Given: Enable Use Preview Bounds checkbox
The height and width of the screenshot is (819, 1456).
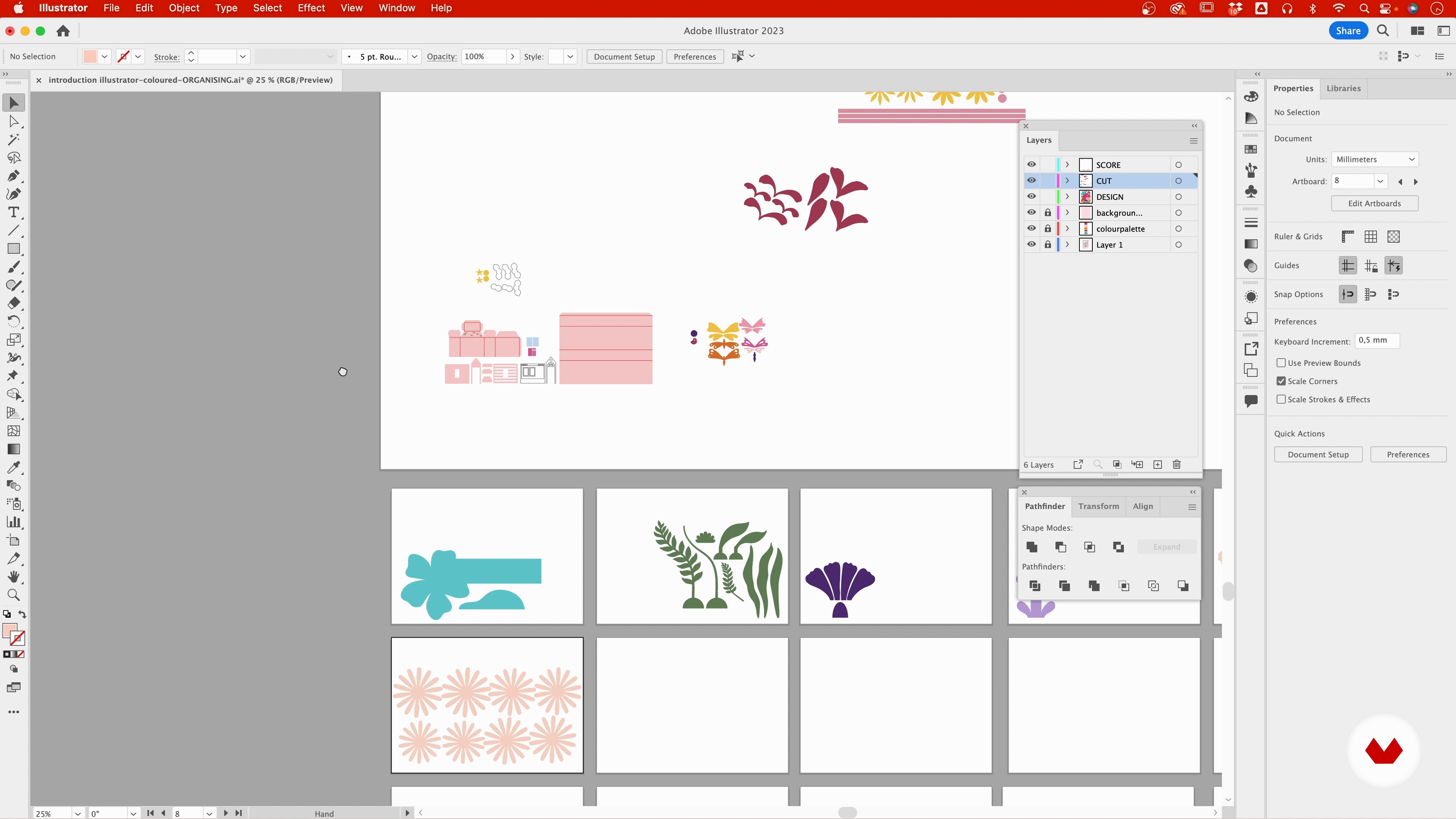Looking at the screenshot, I should coord(1281,363).
